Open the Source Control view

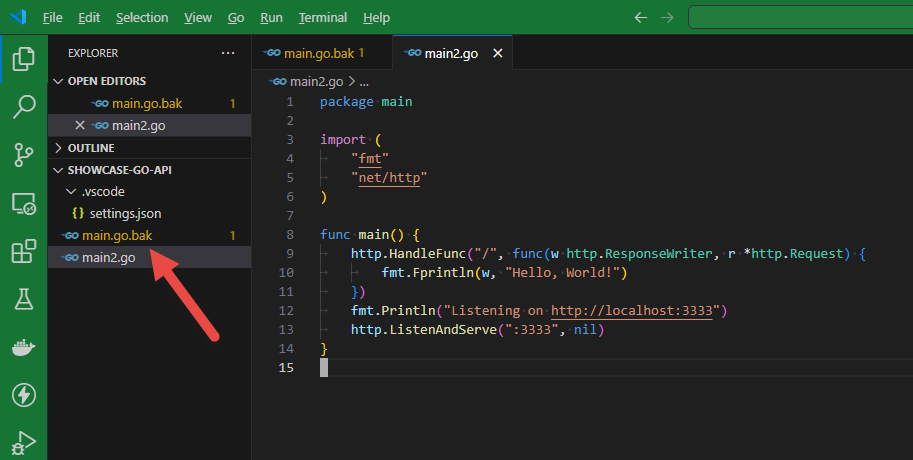[23, 155]
